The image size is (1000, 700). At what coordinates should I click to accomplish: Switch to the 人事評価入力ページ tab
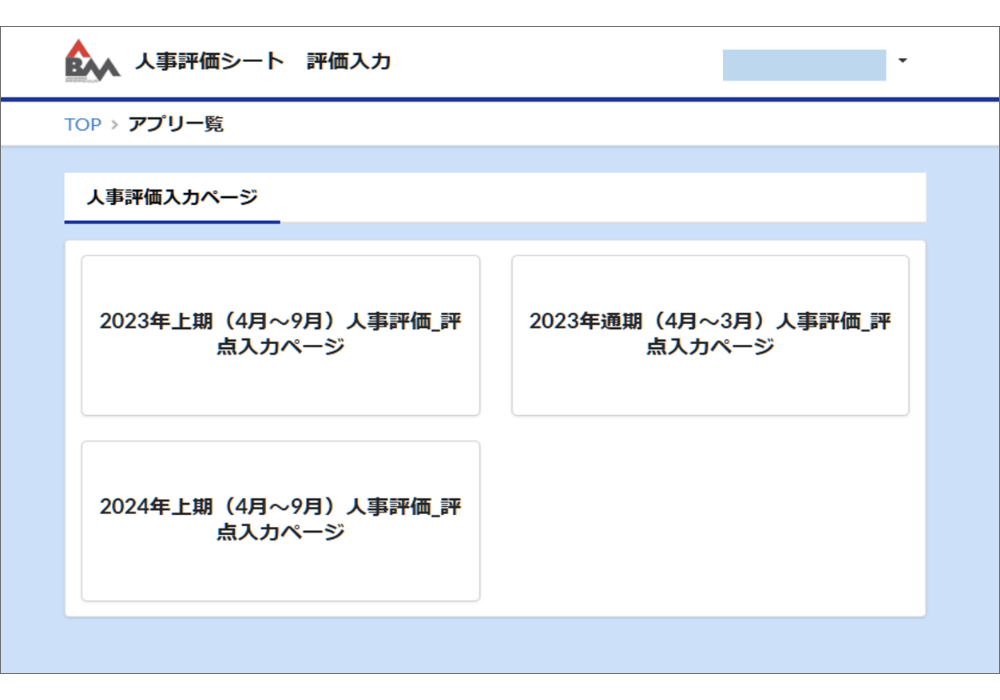click(x=172, y=198)
